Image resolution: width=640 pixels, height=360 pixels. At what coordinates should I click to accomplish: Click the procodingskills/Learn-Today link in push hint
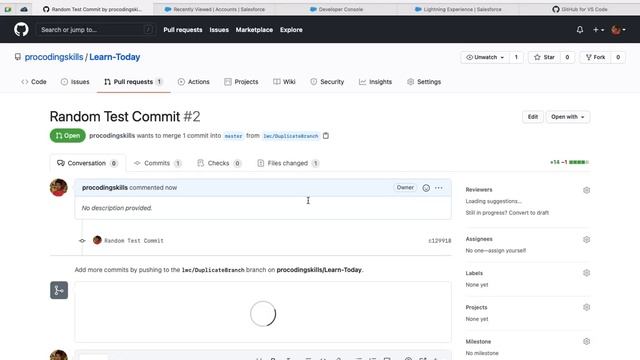pyautogui.click(x=319, y=270)
